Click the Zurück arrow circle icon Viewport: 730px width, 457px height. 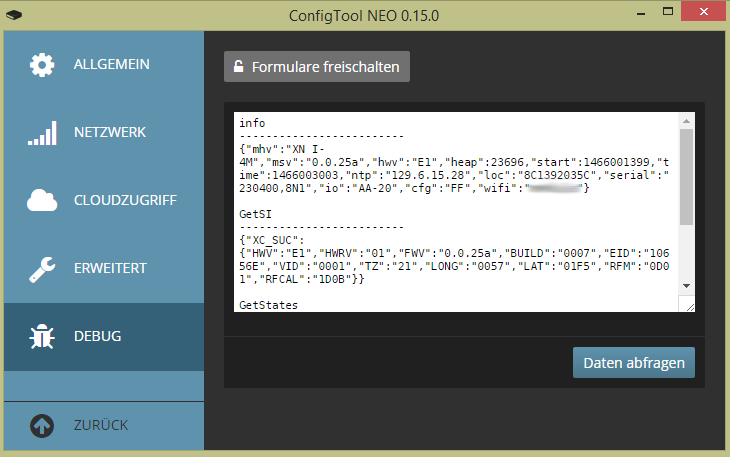click(x=42, y=425)
